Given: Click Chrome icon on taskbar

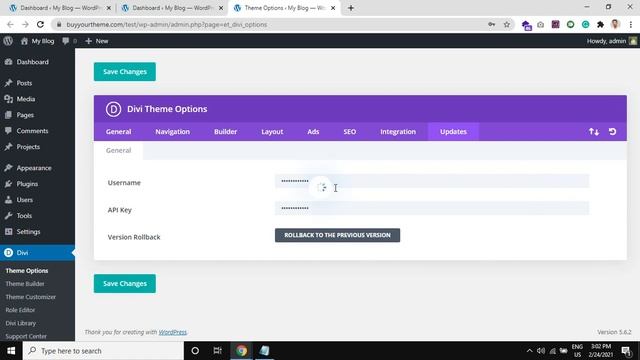Looking at the screenshot, I should pyautogui.click(x=241, y=351).
